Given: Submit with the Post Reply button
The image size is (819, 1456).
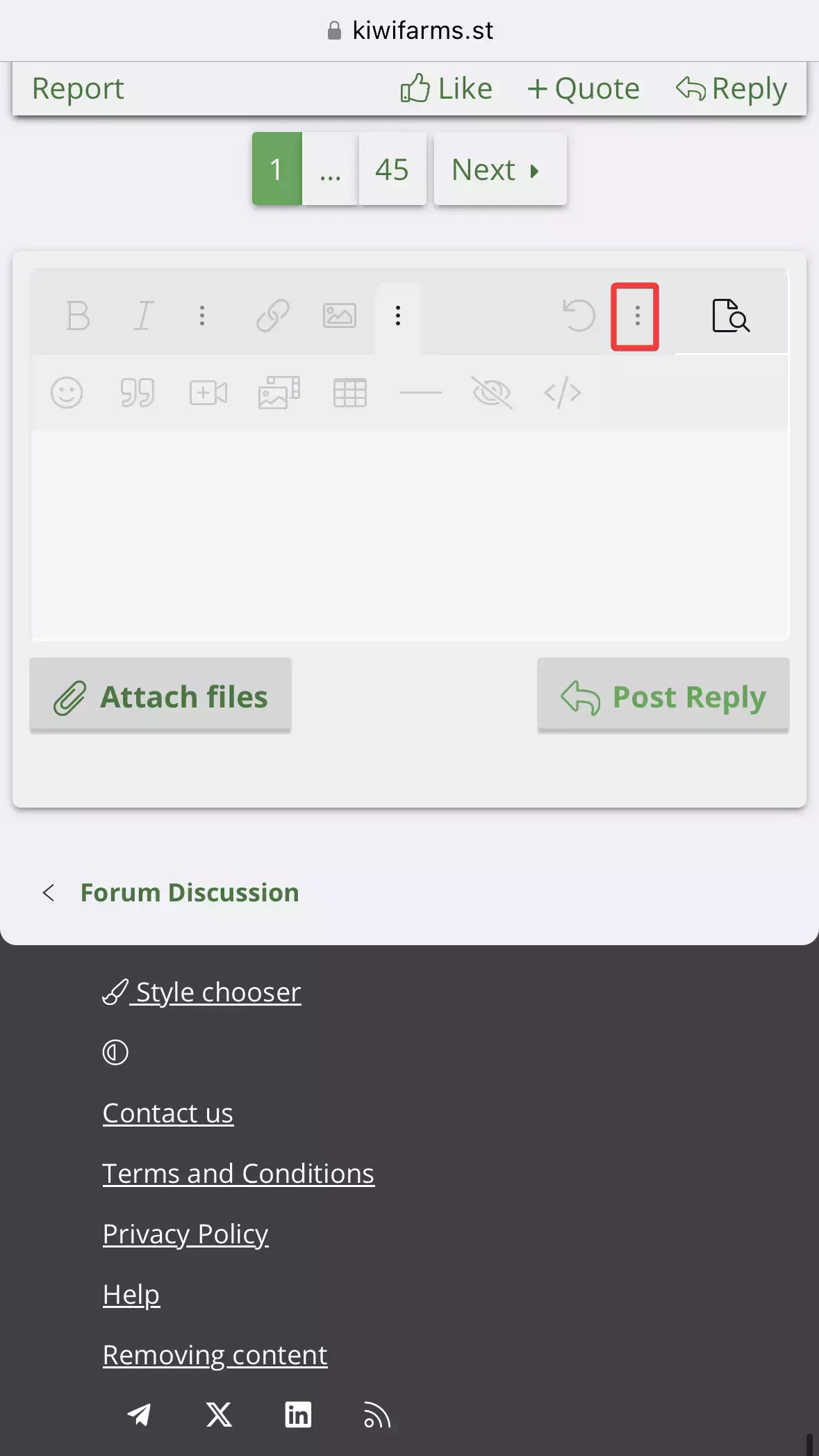Looking at the screenshot, I should tap(663, 696).
